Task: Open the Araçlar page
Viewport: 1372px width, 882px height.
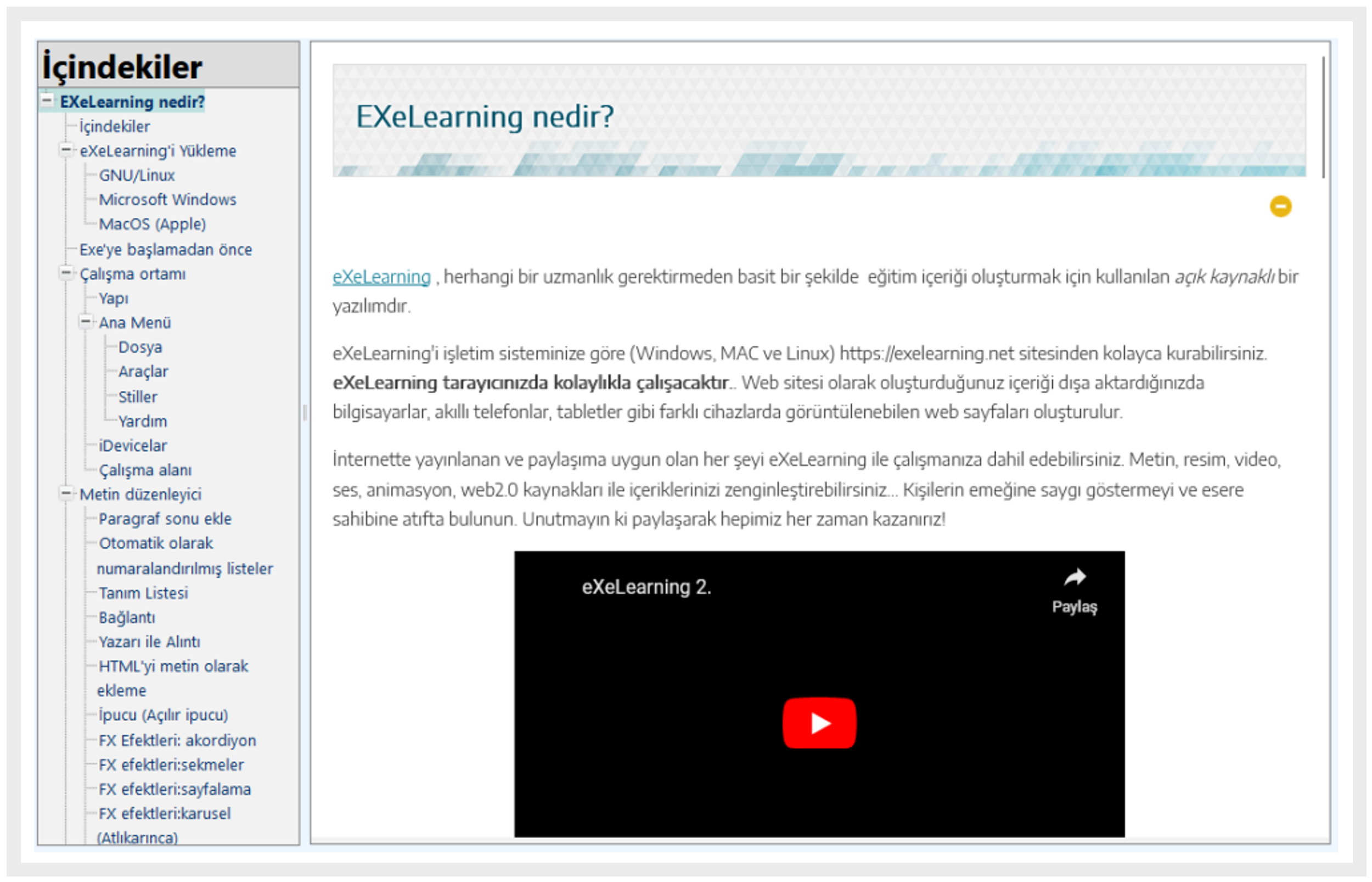Action: [143, 371]
